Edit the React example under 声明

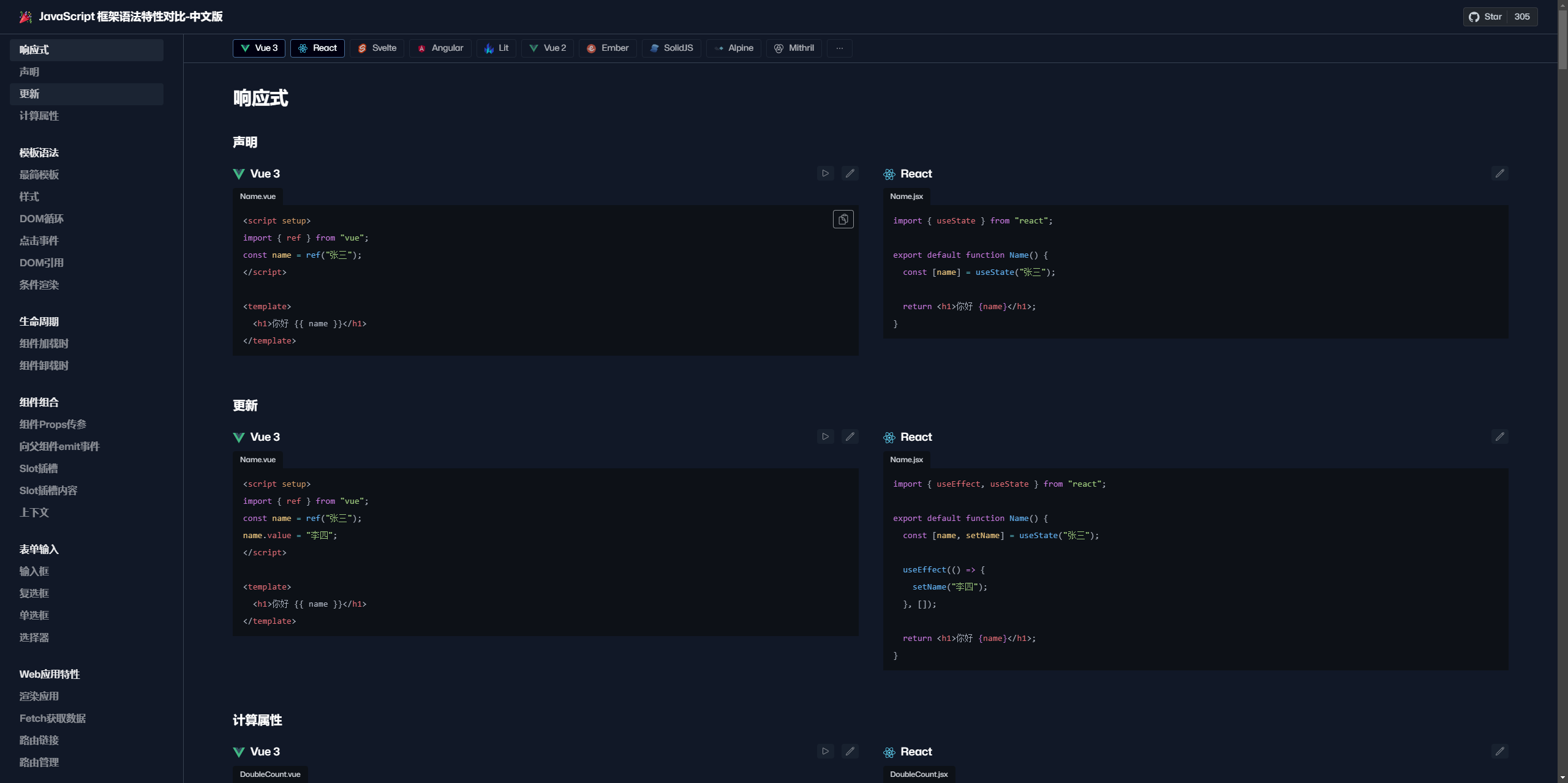pyautogui.click(x=1499, y=173)
